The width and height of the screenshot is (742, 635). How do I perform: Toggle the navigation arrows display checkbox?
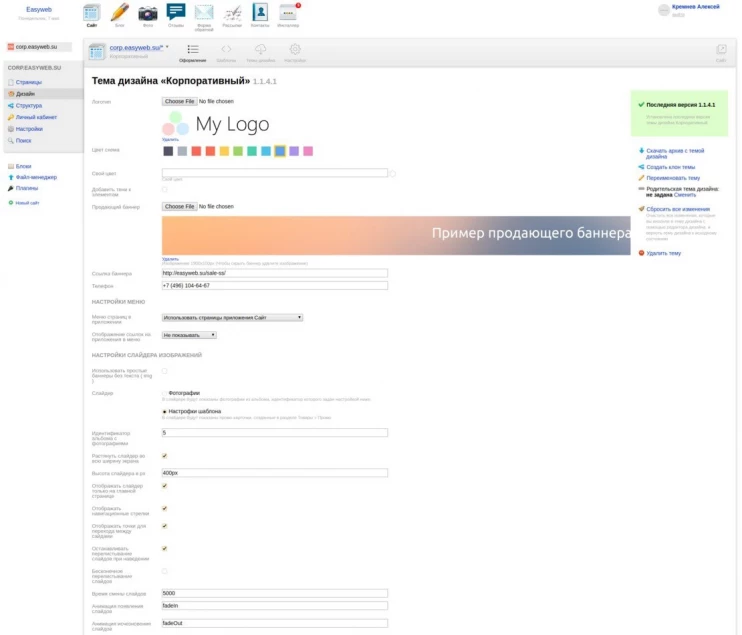pyautogui.click(x=165, y=508)
